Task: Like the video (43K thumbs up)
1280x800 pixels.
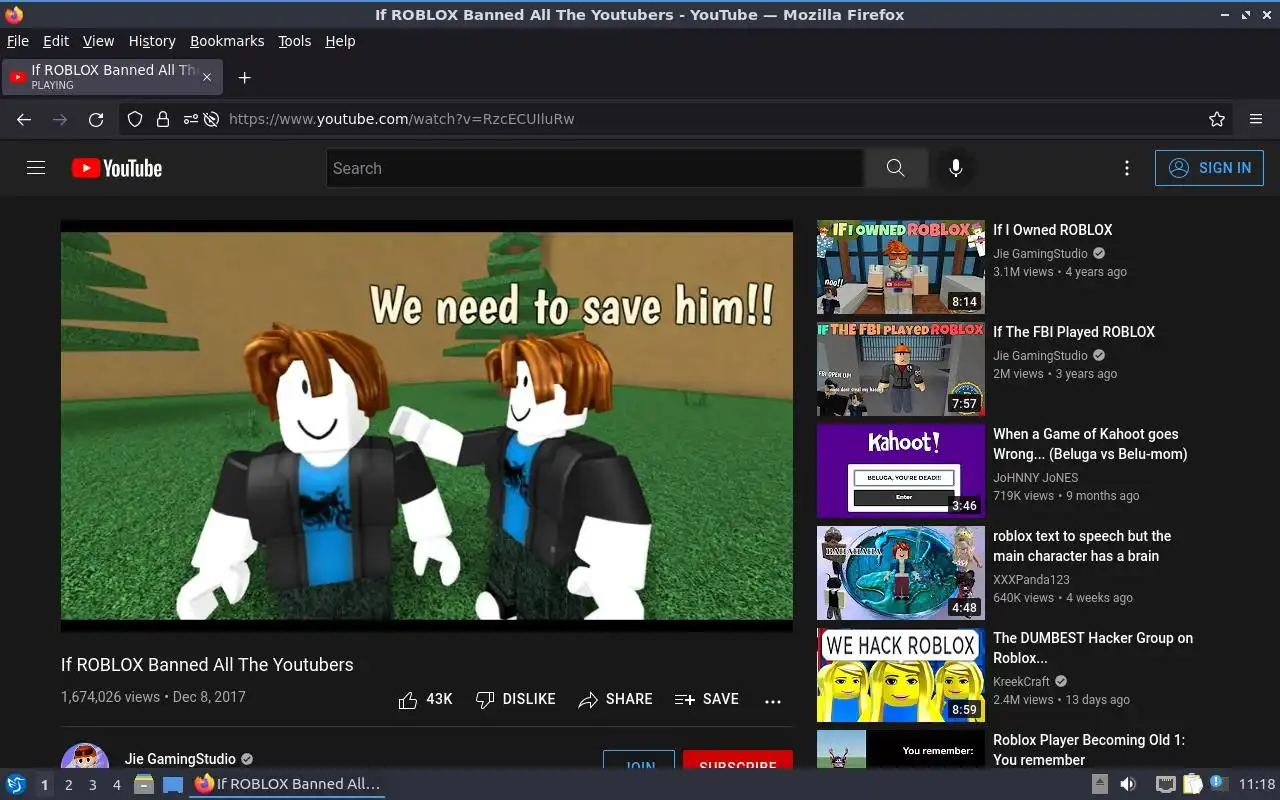Action: [426, 699]
